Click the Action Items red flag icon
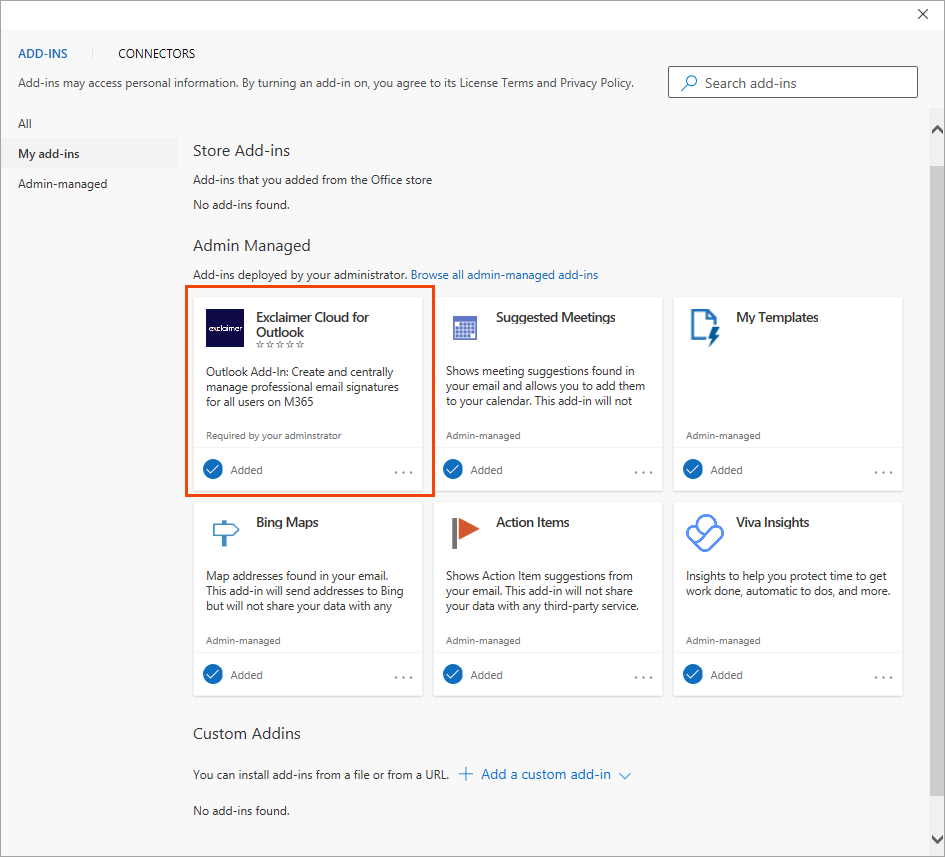This screenshot has height=857, width=945. pyautogui.click(x=465, y=532)
